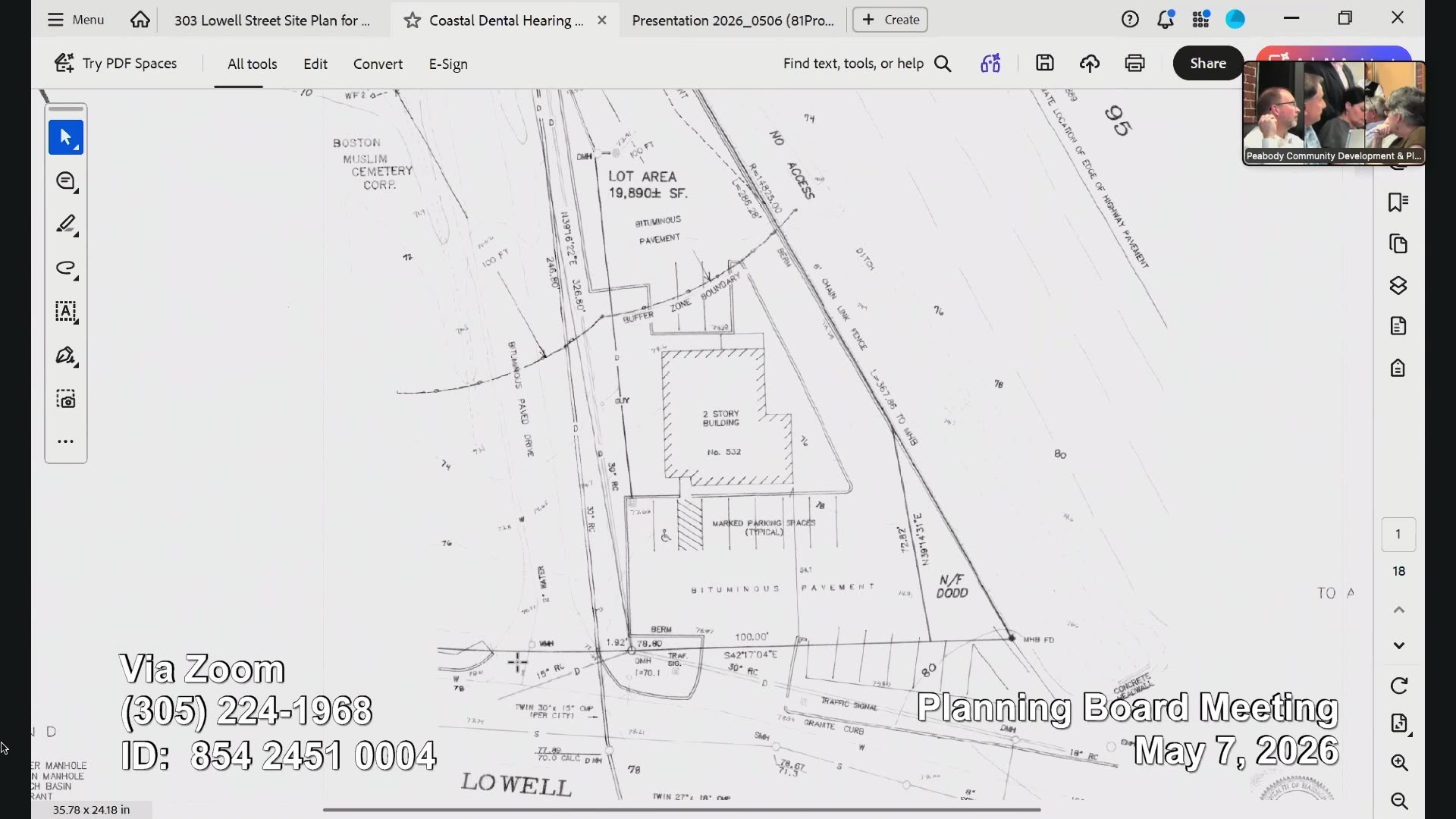Screen dimensions: 1456x819
Task: Click the current page number box 1
Action: point(1398,535)
